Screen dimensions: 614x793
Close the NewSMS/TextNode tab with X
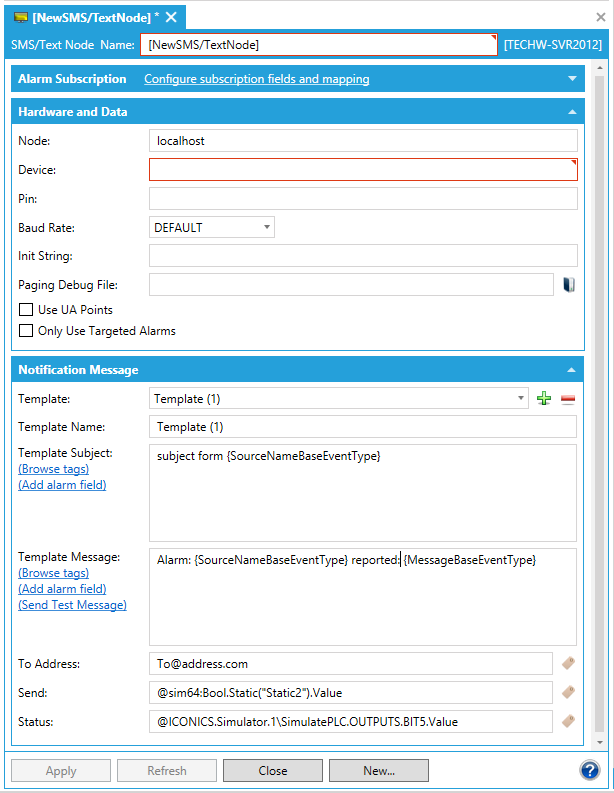click(171, 17)
